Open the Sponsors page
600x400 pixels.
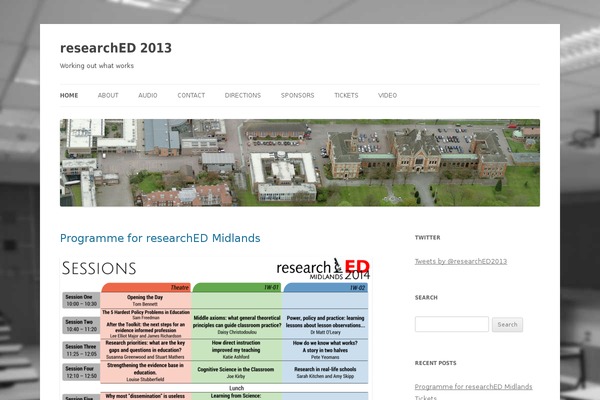(x=297, y=95)
